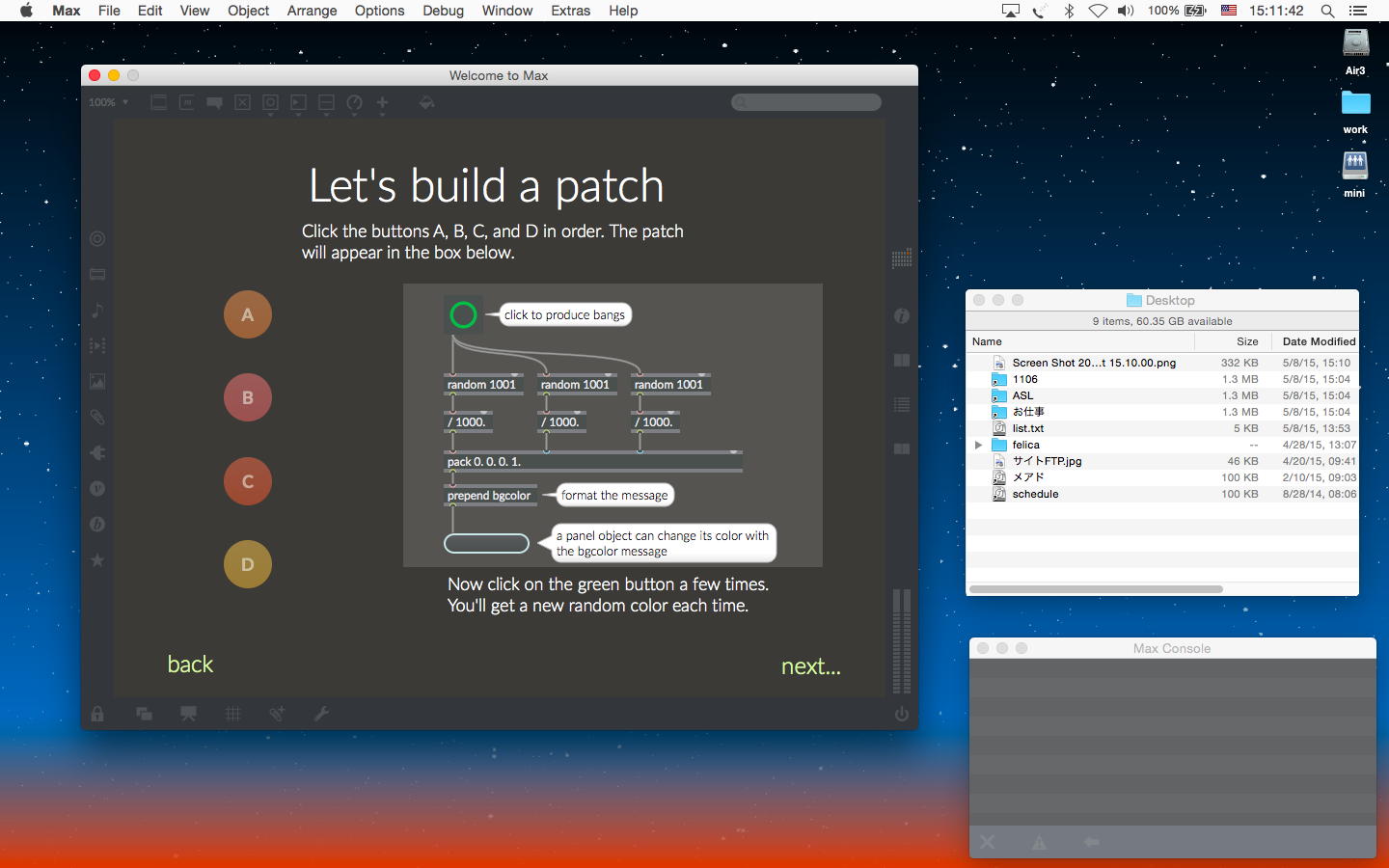Click the music note audio sidebar icon

pos(97,311)
